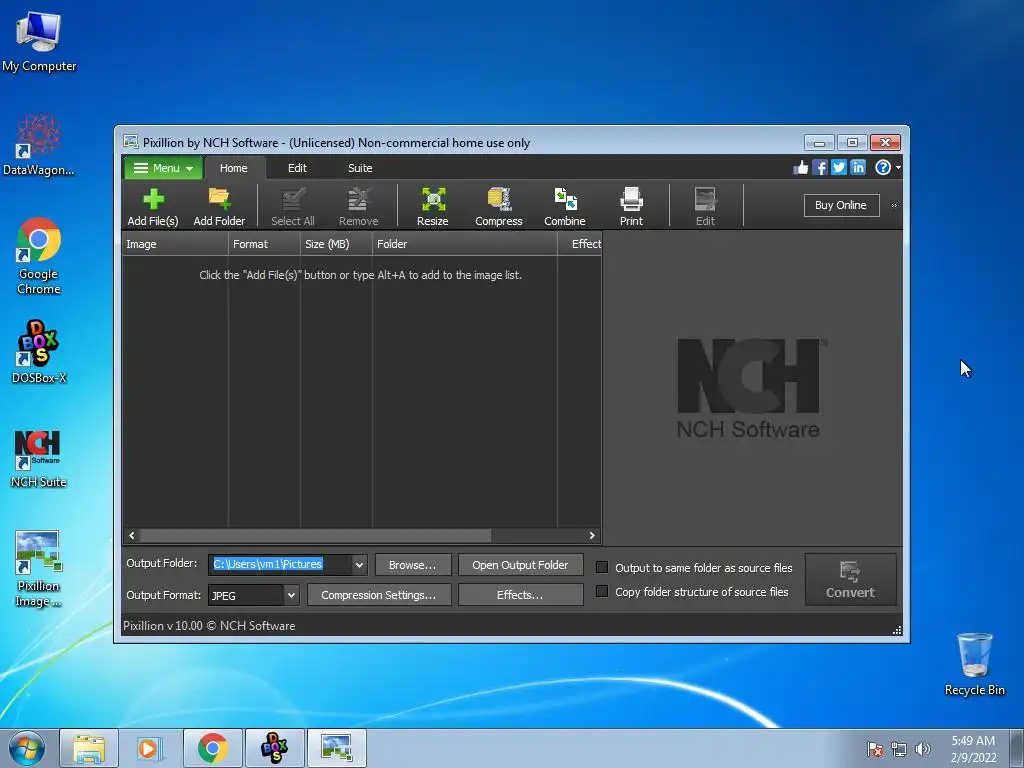Click the Pixillion v 10.00 status bar text
This screenshot has width=1024, height=768.
tap(209, 626)
